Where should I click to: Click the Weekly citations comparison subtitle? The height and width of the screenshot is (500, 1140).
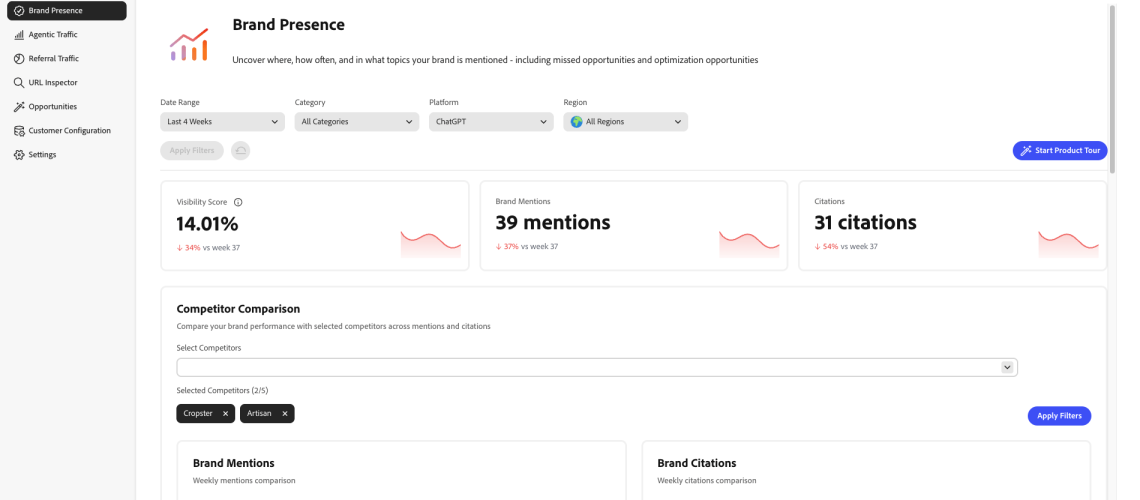(x=707, y=480)
